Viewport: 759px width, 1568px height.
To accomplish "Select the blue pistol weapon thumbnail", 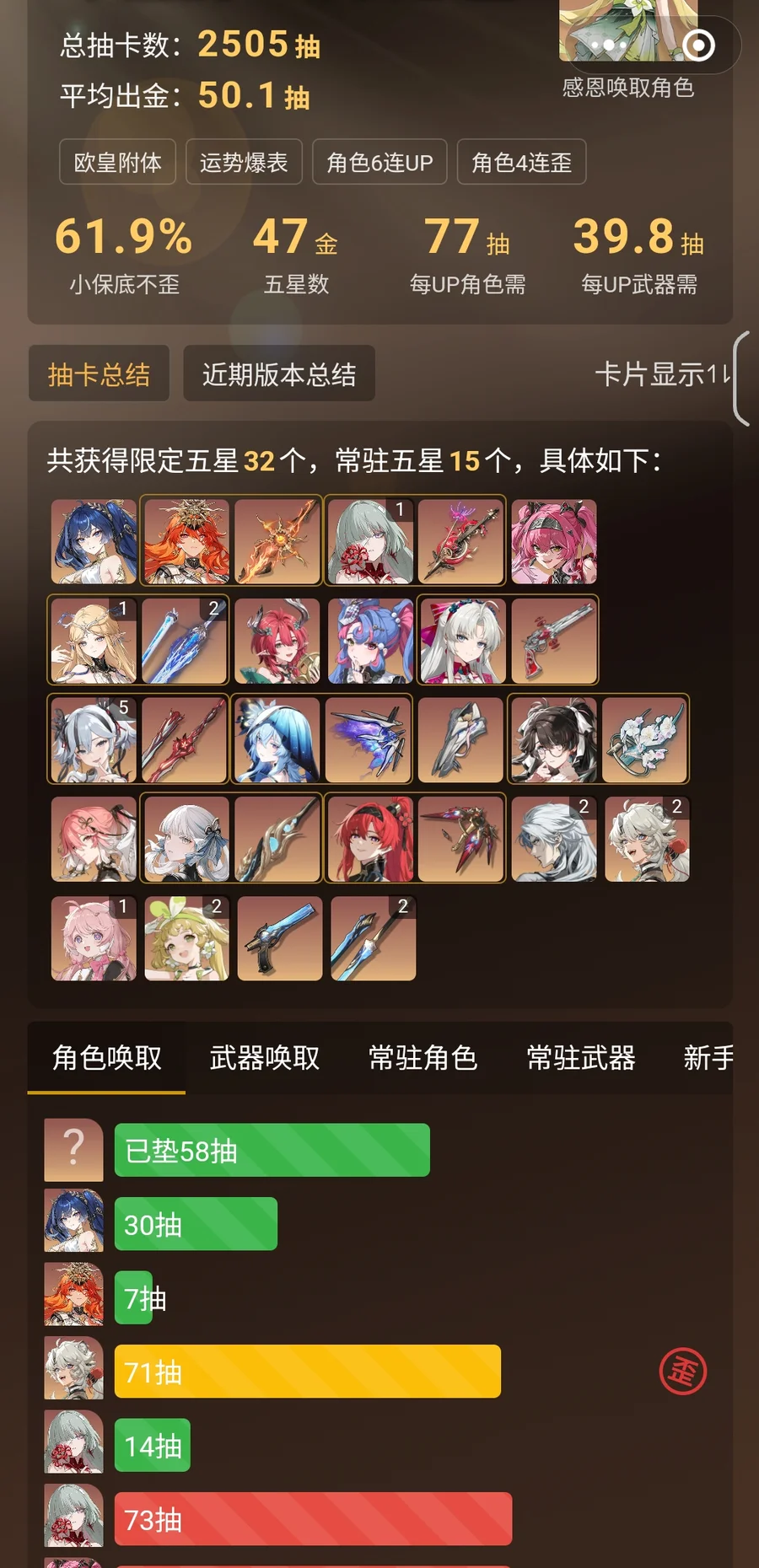I will (x=280, y=938).
